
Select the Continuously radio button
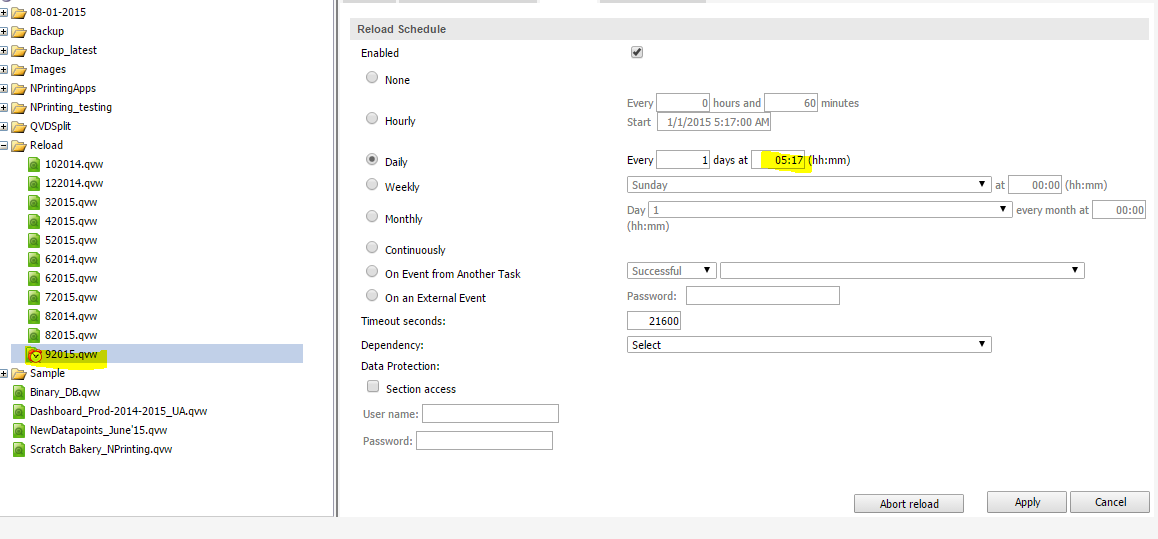click(x=372, y=247)
